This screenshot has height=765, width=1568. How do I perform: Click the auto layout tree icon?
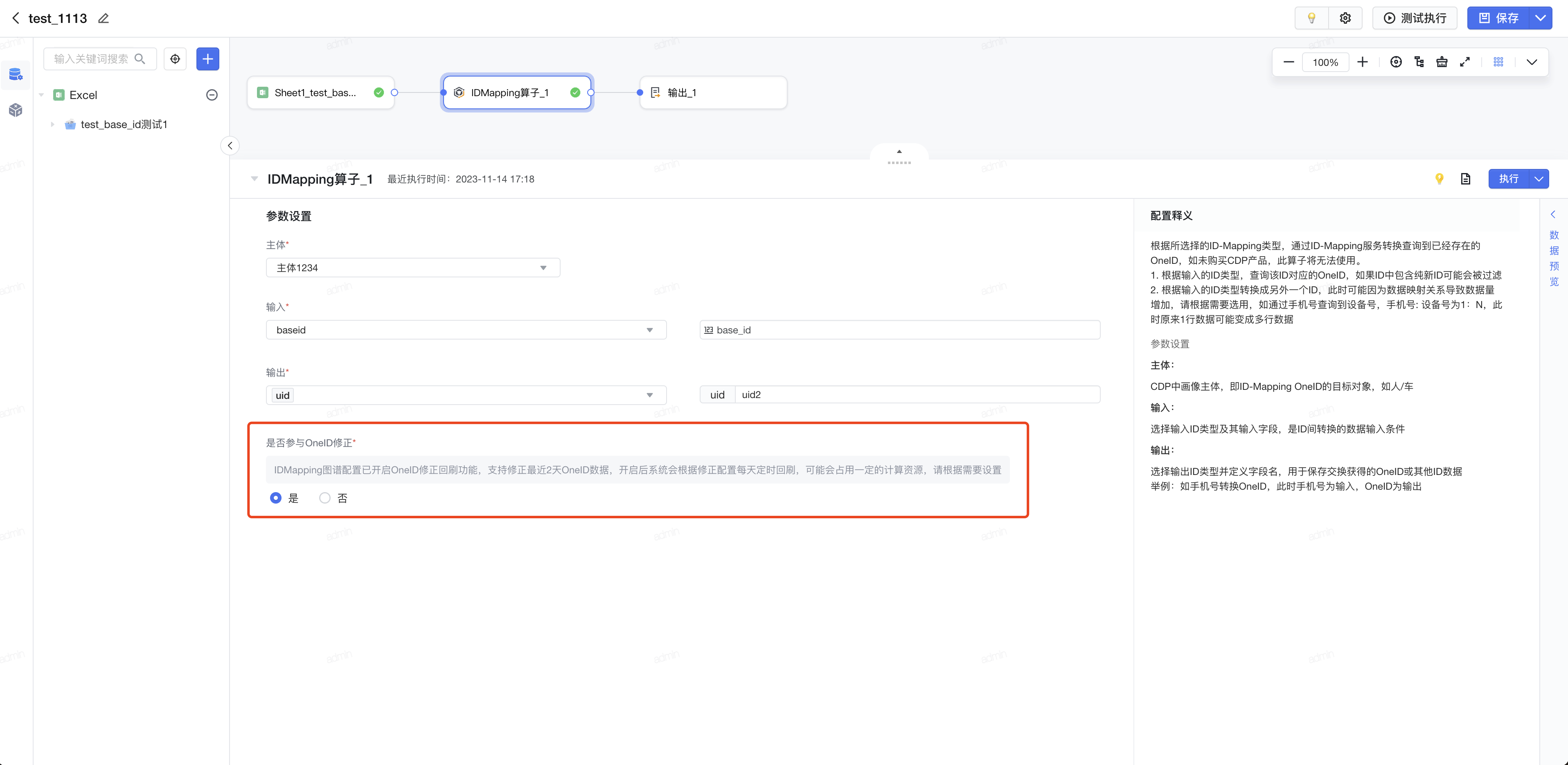click(1419, 62)
